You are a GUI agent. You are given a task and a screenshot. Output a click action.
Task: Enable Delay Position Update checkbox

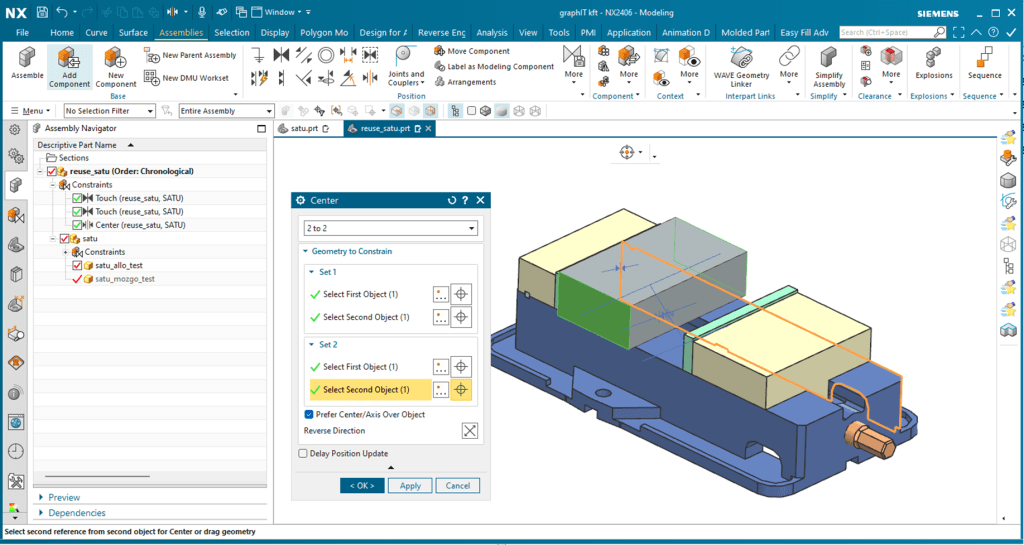pos(303,453)
